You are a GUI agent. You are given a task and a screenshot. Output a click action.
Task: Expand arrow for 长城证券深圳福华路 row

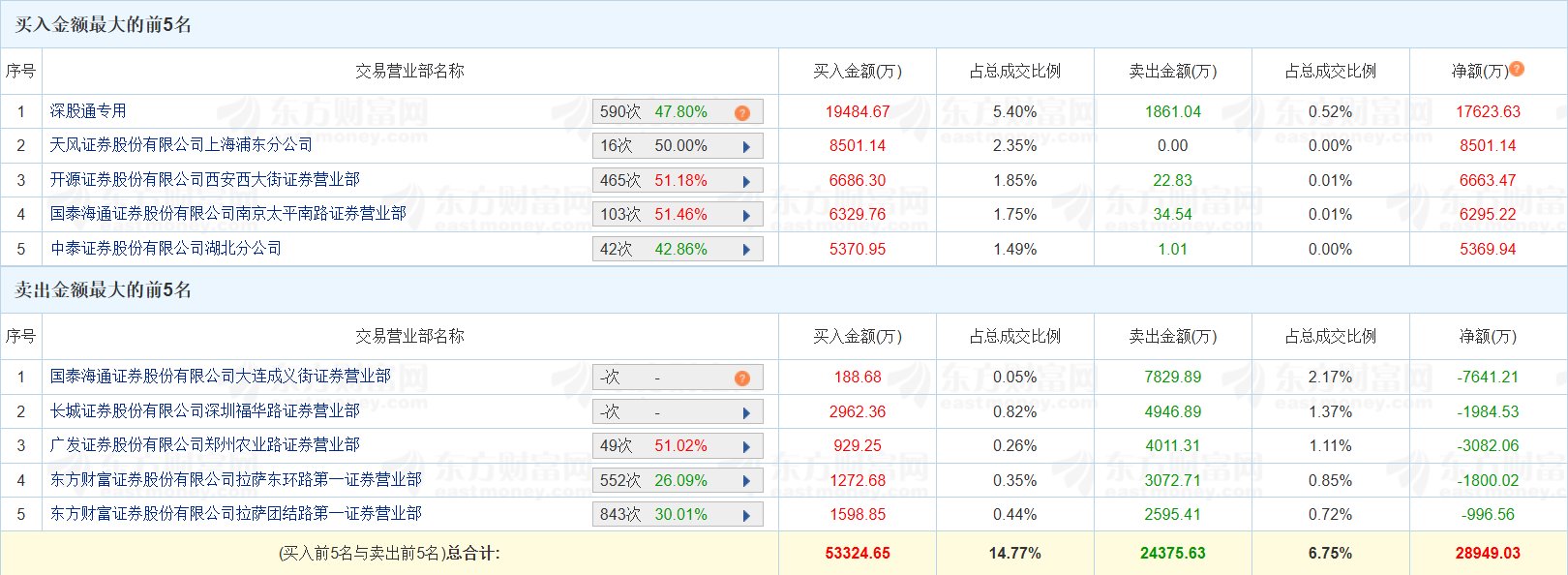pos(746,412)
